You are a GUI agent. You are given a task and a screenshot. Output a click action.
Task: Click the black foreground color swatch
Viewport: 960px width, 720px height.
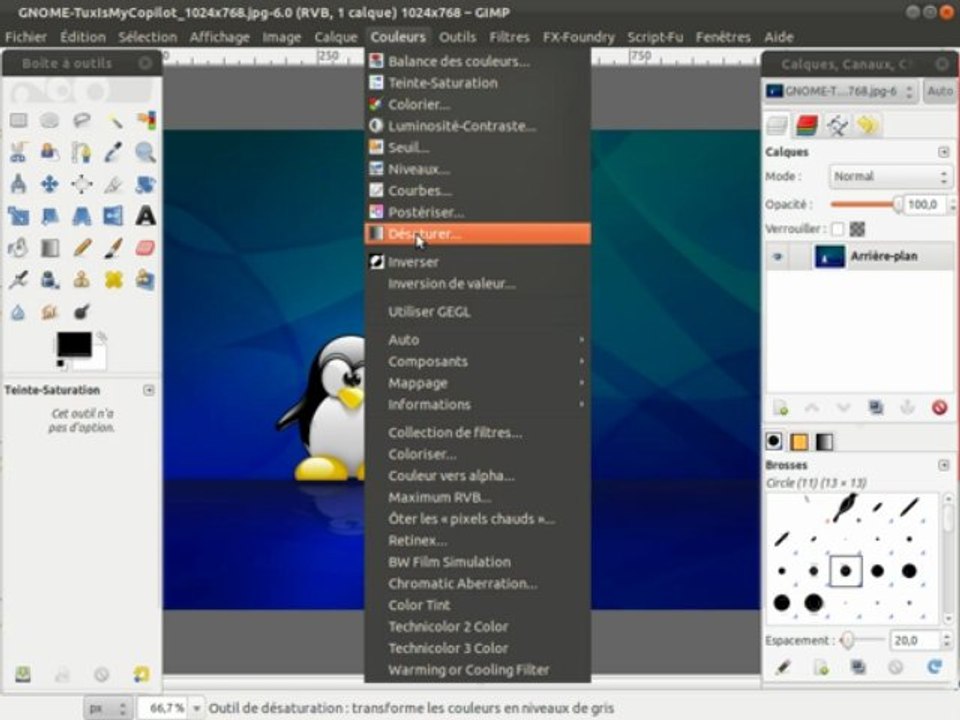coord(74,343)
